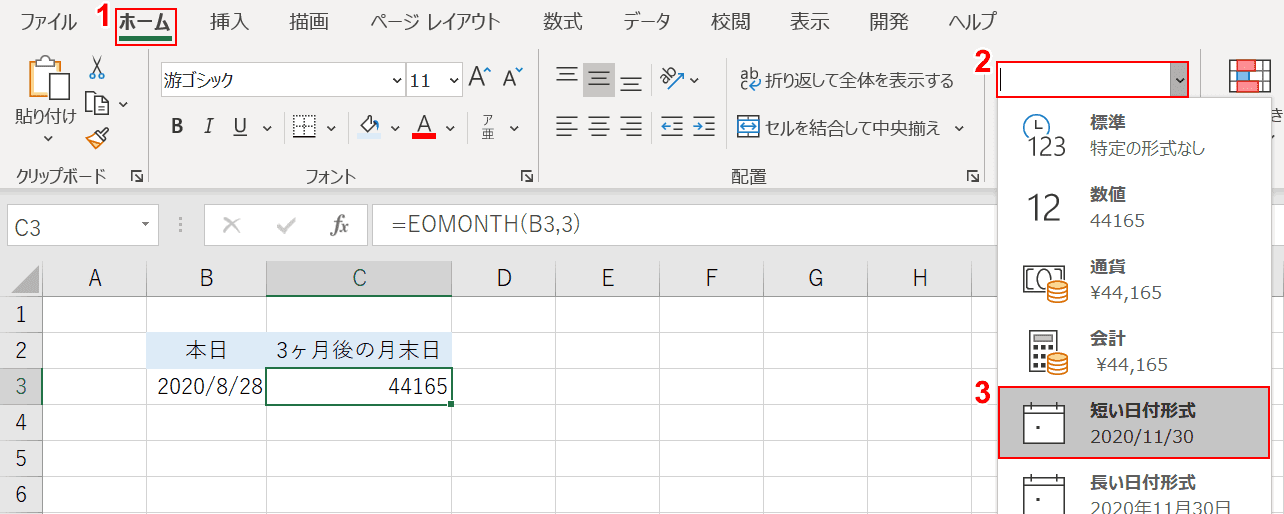Open borders dropdown arrow

331,128
